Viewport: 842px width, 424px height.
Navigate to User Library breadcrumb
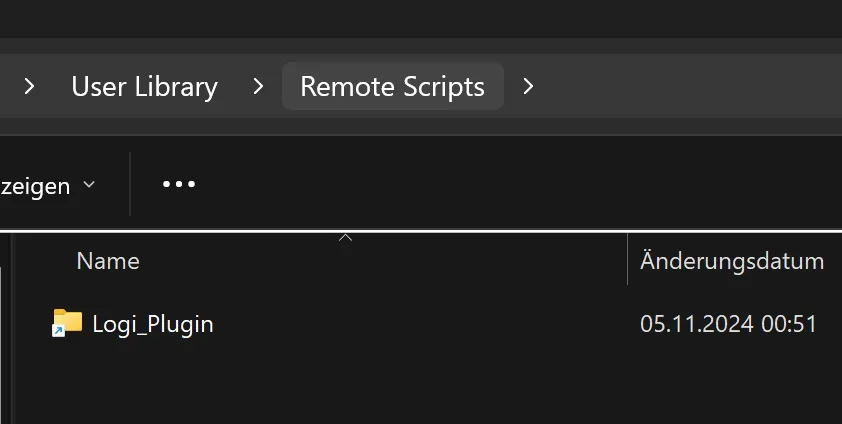pos(144,87)
